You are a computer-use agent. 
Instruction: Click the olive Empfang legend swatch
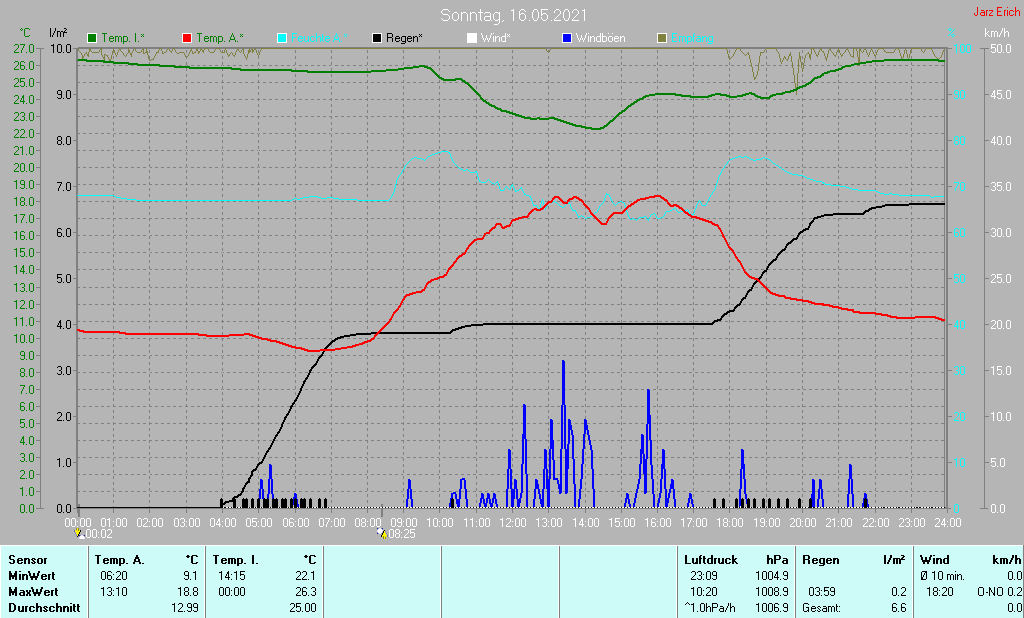pos(662,39)
